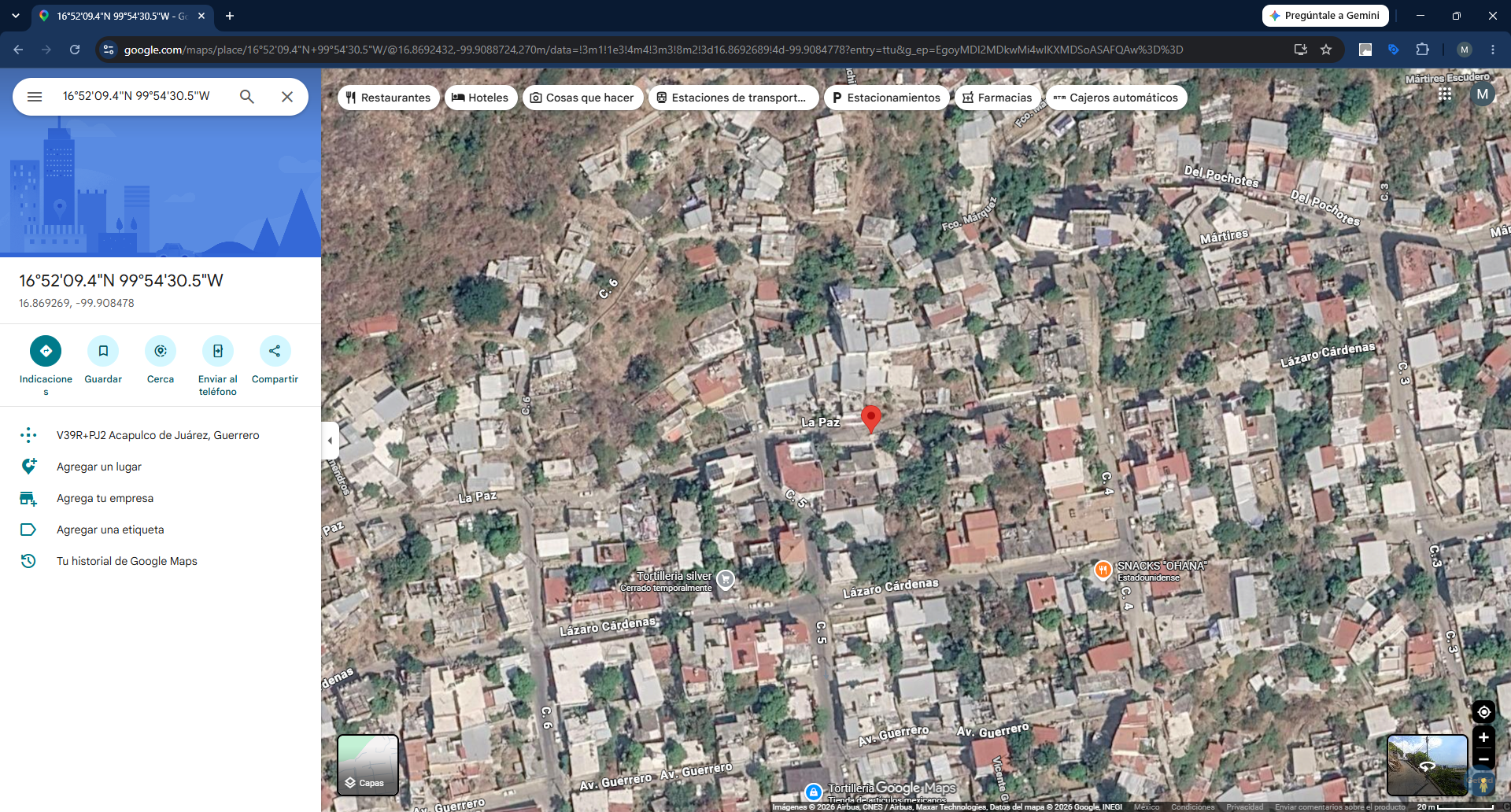1511x812 pixels.
Task: Click the Guardar bookmark icon
Action: pyautogui.click(x=103, y=351)
